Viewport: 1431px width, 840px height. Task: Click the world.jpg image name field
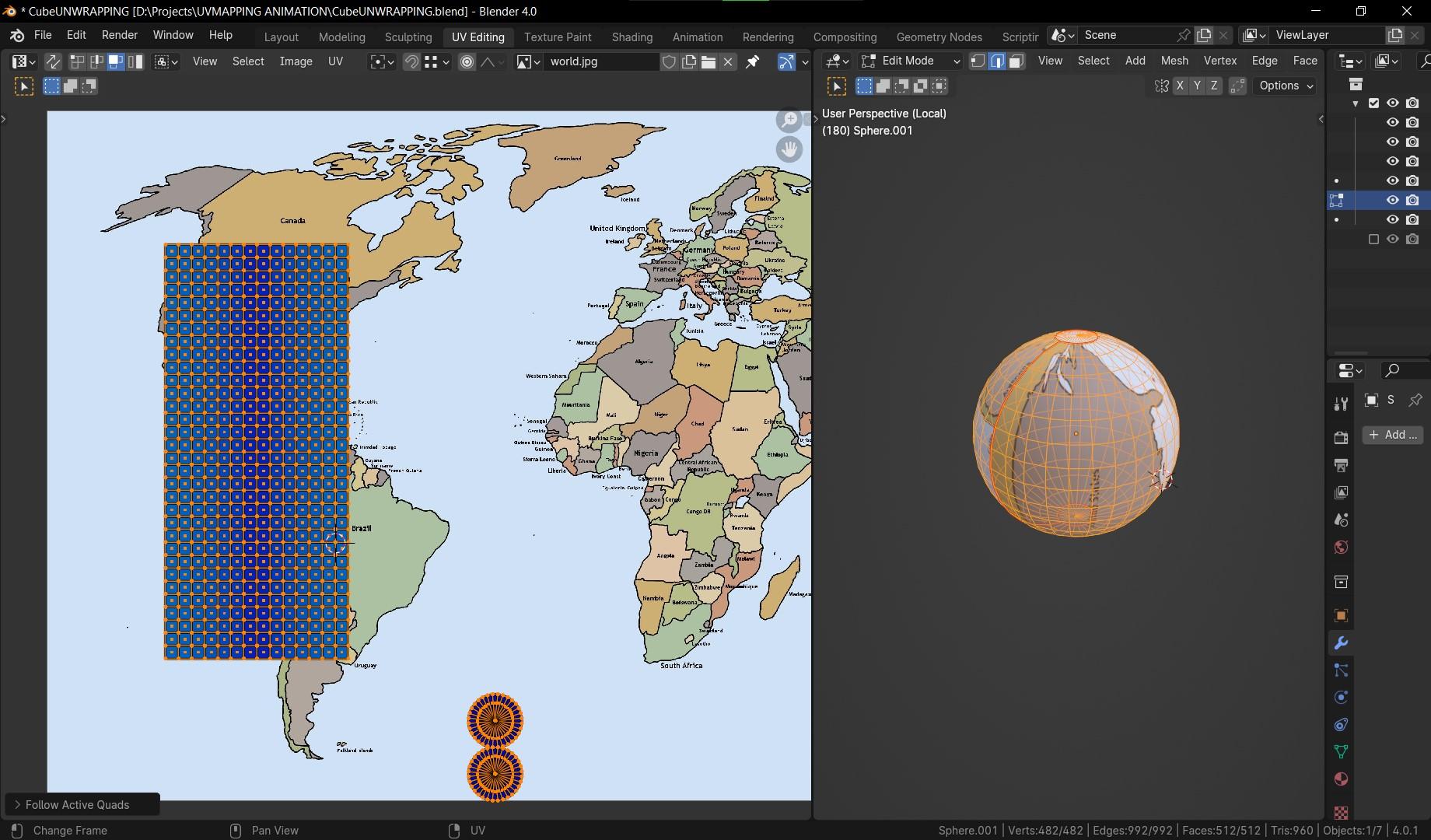(x=599, y=61)
